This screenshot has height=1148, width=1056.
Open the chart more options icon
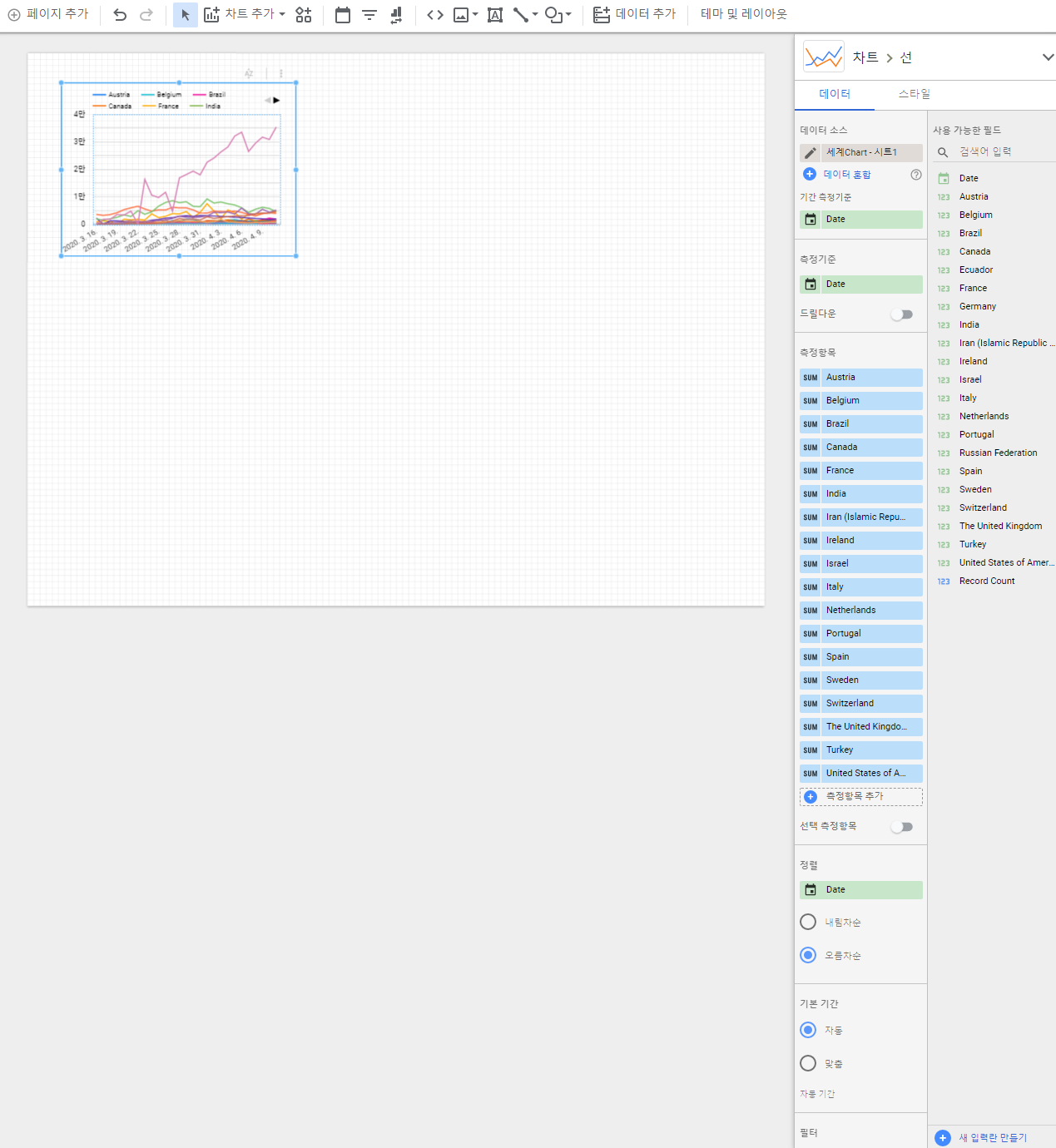coord(281,73)
